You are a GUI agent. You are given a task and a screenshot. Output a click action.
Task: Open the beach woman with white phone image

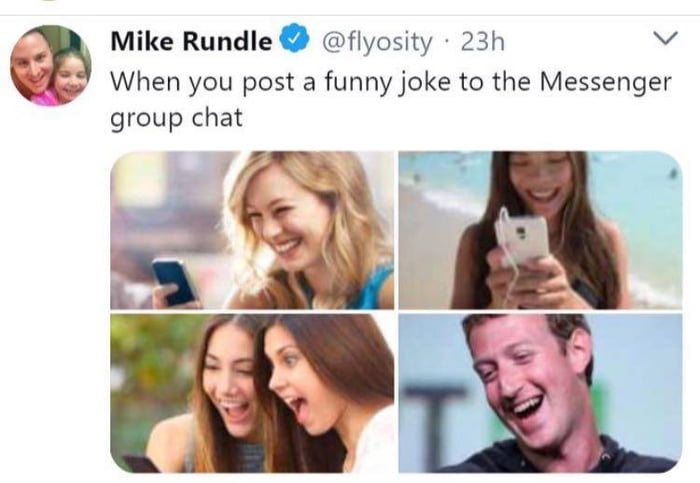pos(540,230)
